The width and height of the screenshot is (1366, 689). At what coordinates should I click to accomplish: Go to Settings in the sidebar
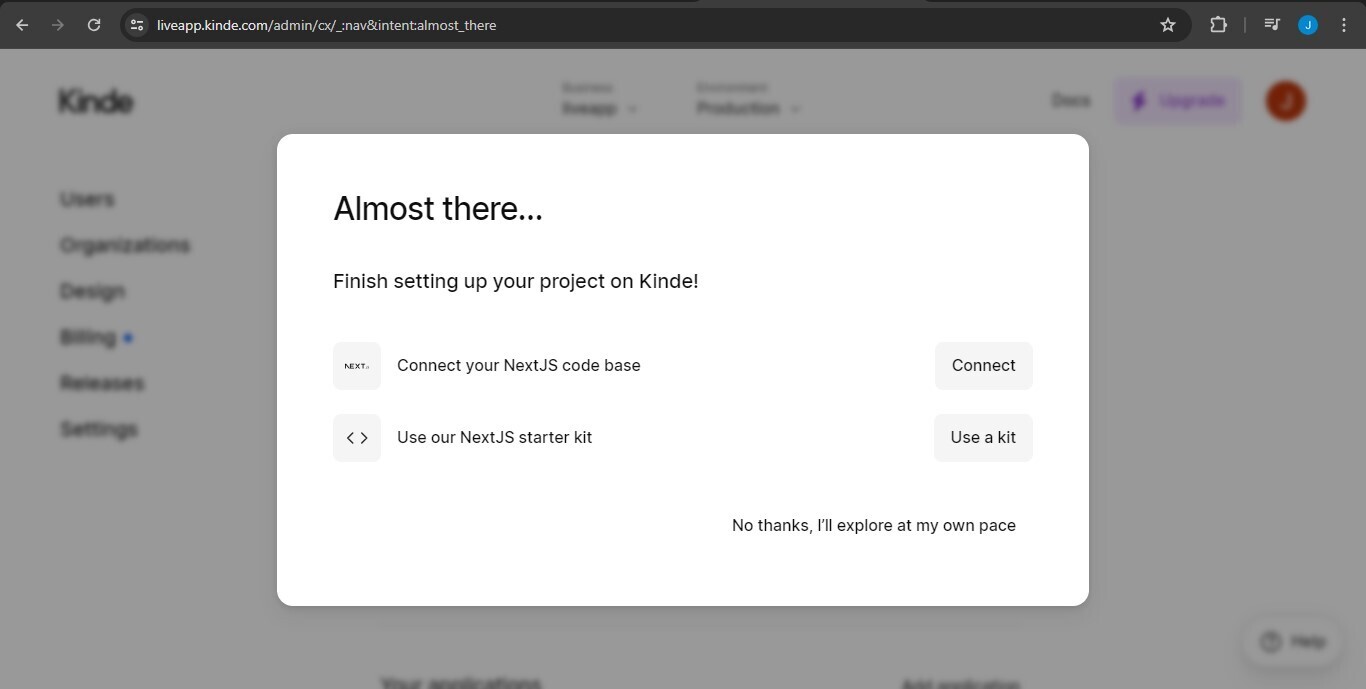tap(99, 430)
